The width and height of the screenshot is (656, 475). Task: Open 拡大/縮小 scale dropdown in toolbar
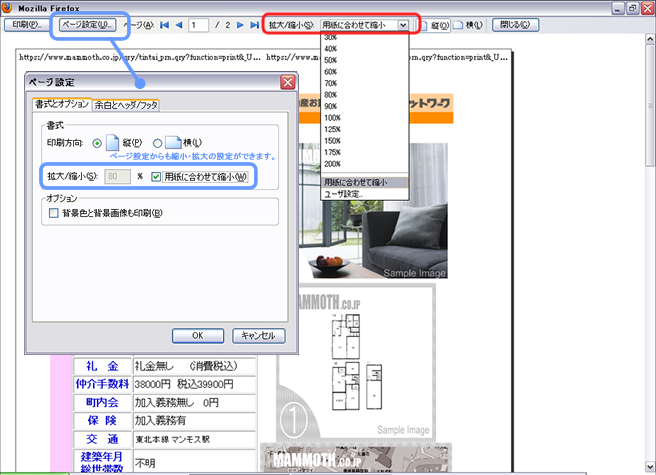point(364,25)
